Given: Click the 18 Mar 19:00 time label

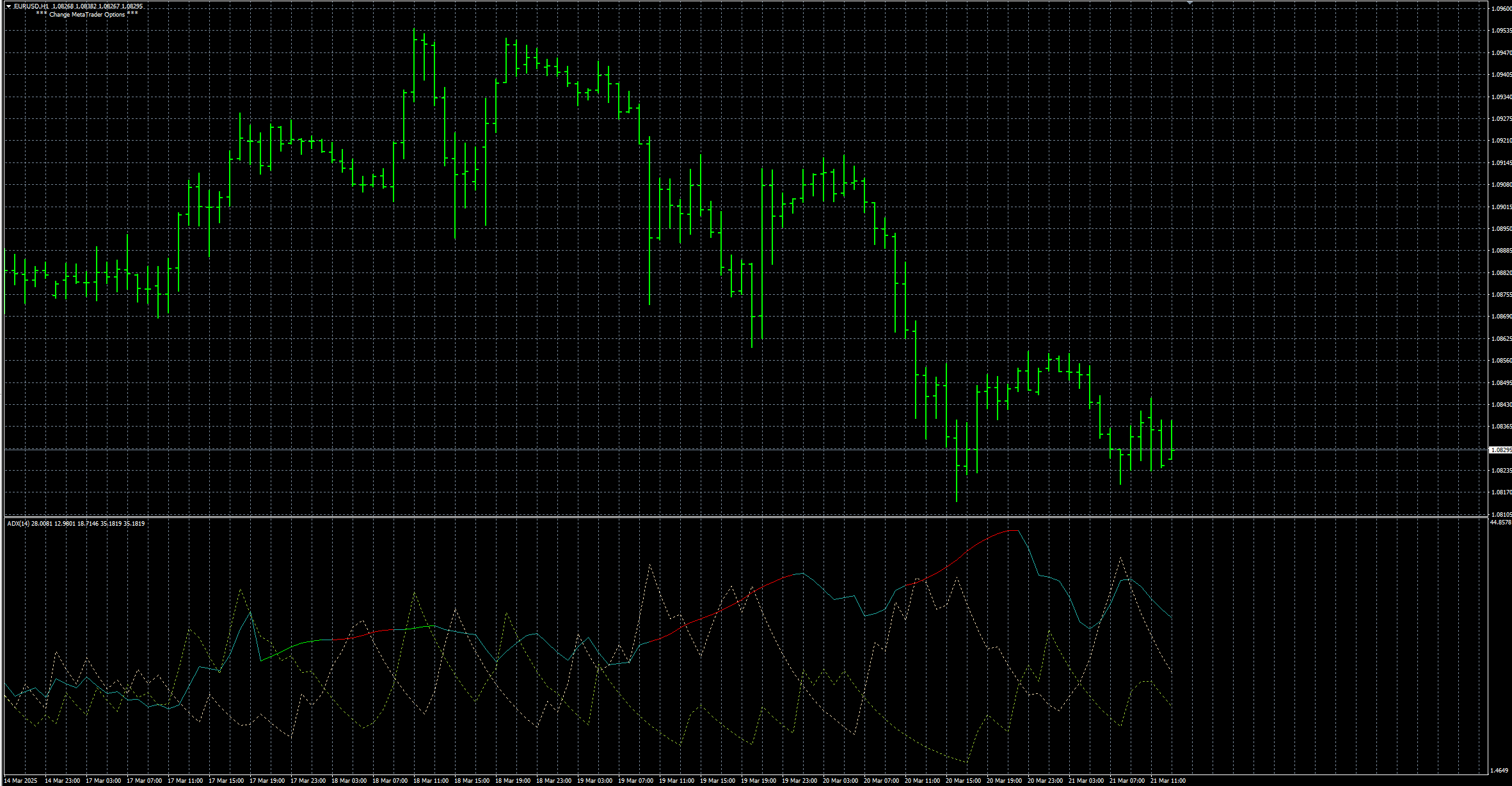Looking at the screenshot, I should click(513, 781).
